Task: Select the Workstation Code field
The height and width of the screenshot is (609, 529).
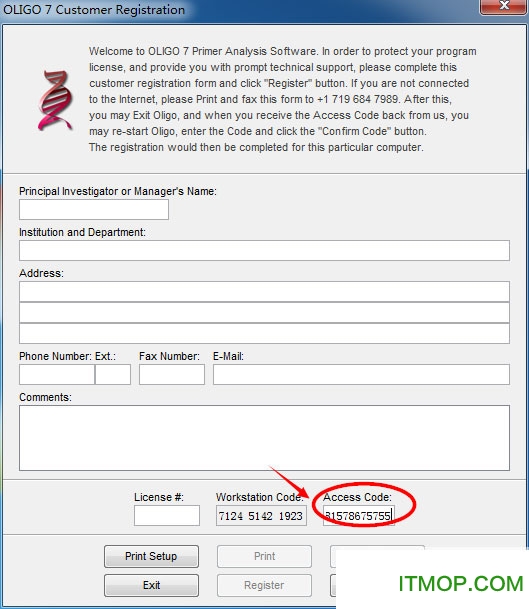Action: point(261,516)
